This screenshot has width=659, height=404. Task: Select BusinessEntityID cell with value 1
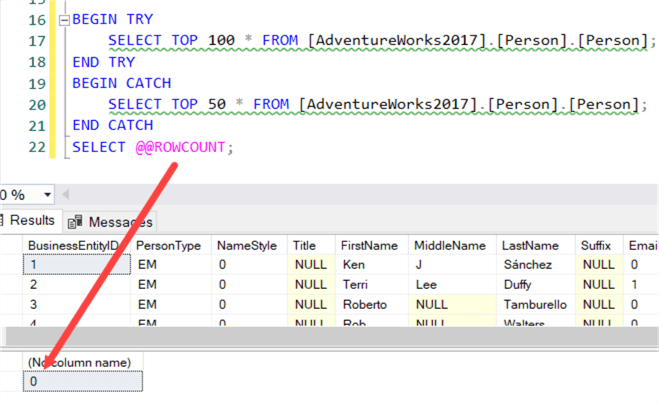(x=76, y=265)
